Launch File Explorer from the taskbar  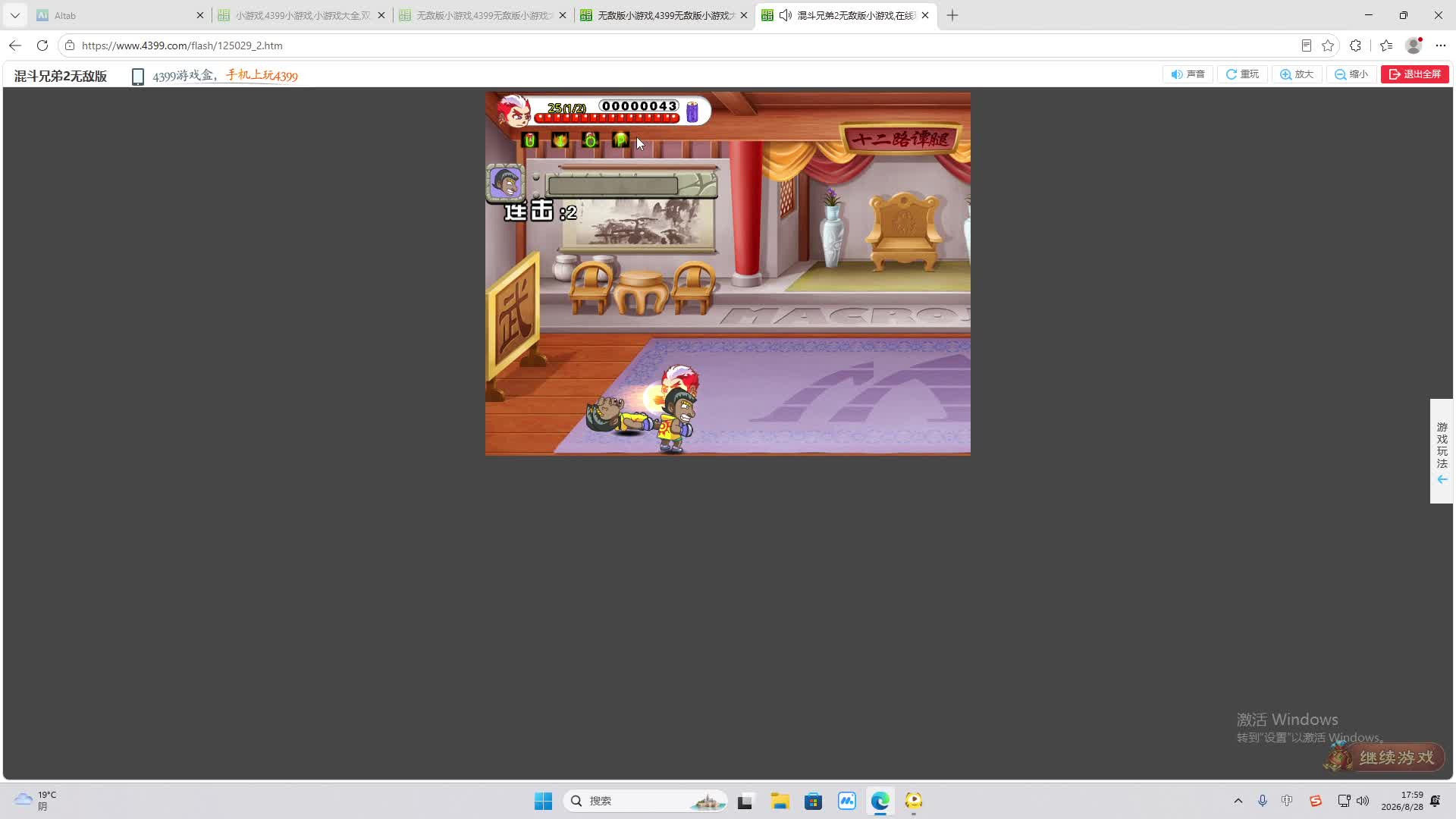tap(780, 801)
